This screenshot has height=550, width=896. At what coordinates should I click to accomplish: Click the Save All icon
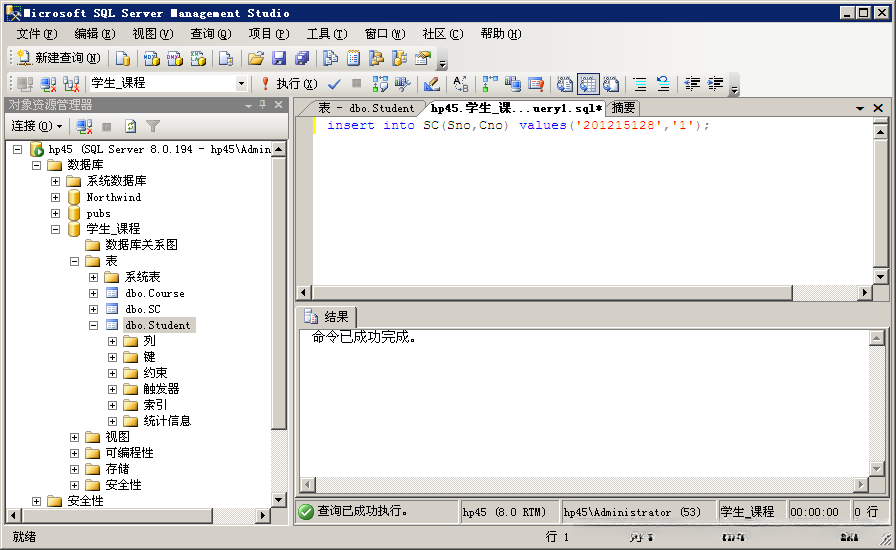pos(302,58)
